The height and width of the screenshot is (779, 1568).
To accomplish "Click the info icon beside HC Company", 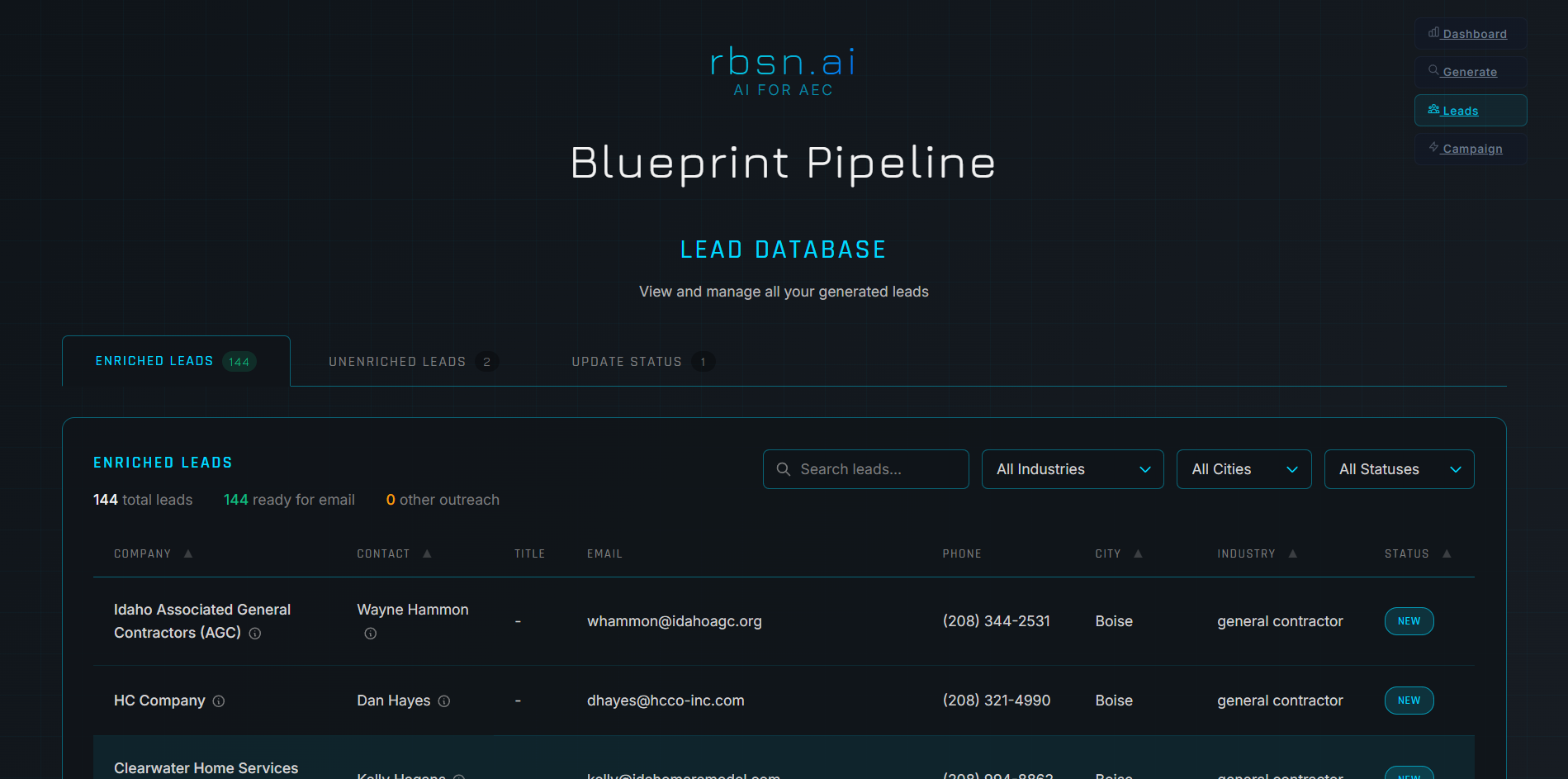I will tap(218, 701).
